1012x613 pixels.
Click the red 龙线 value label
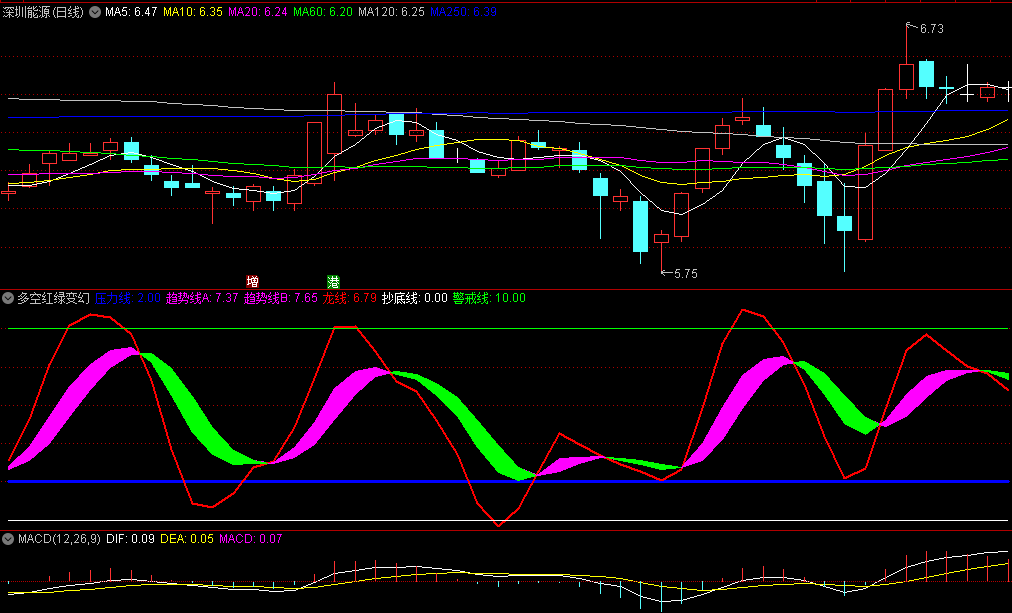(349, 298)
